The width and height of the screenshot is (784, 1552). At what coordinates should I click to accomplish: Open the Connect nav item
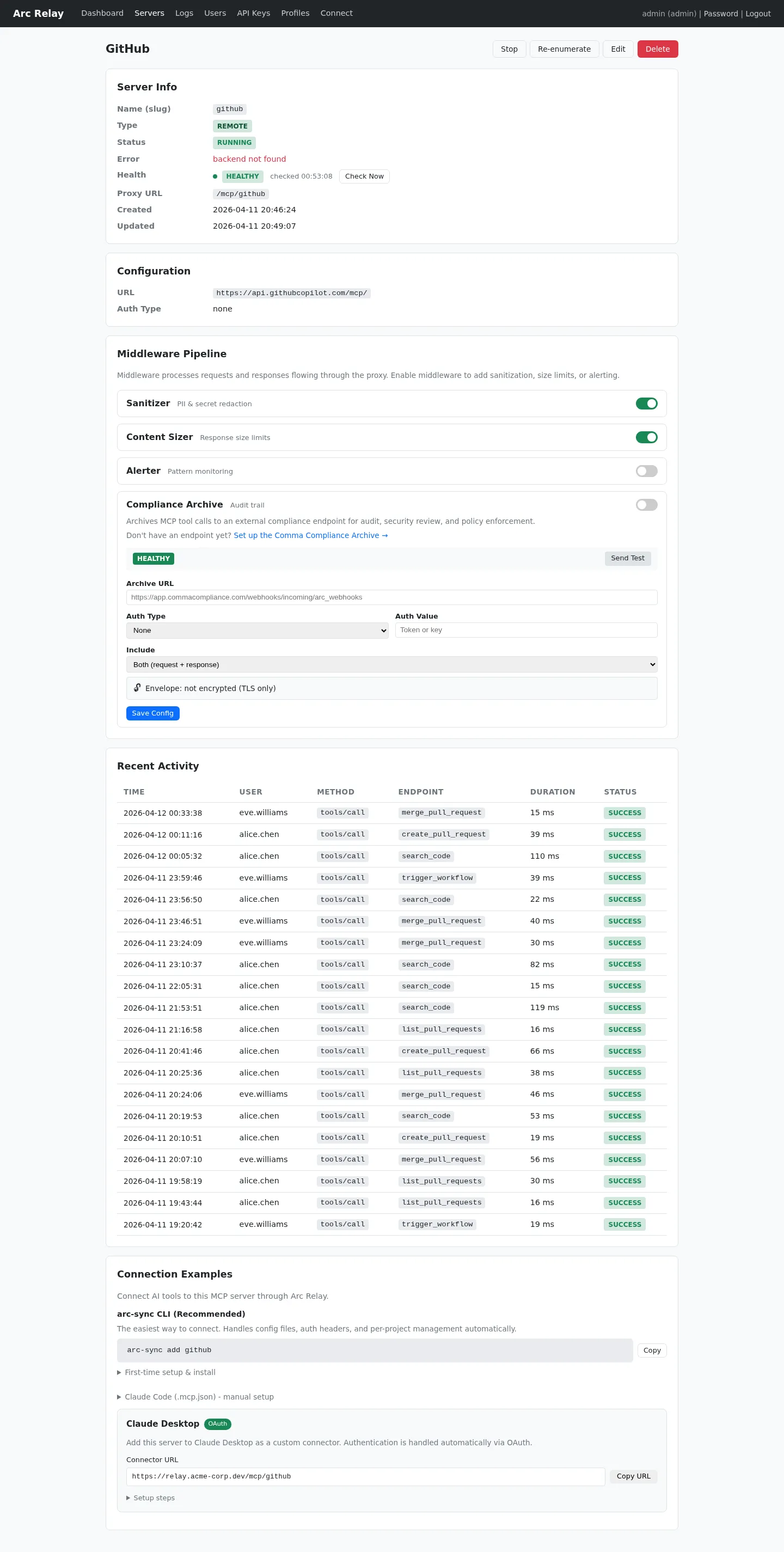[x=336, y=13]
